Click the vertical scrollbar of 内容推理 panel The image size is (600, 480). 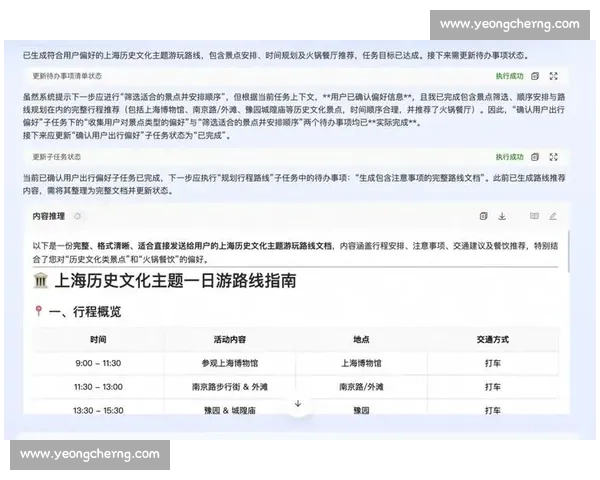(x=569, y=251)
